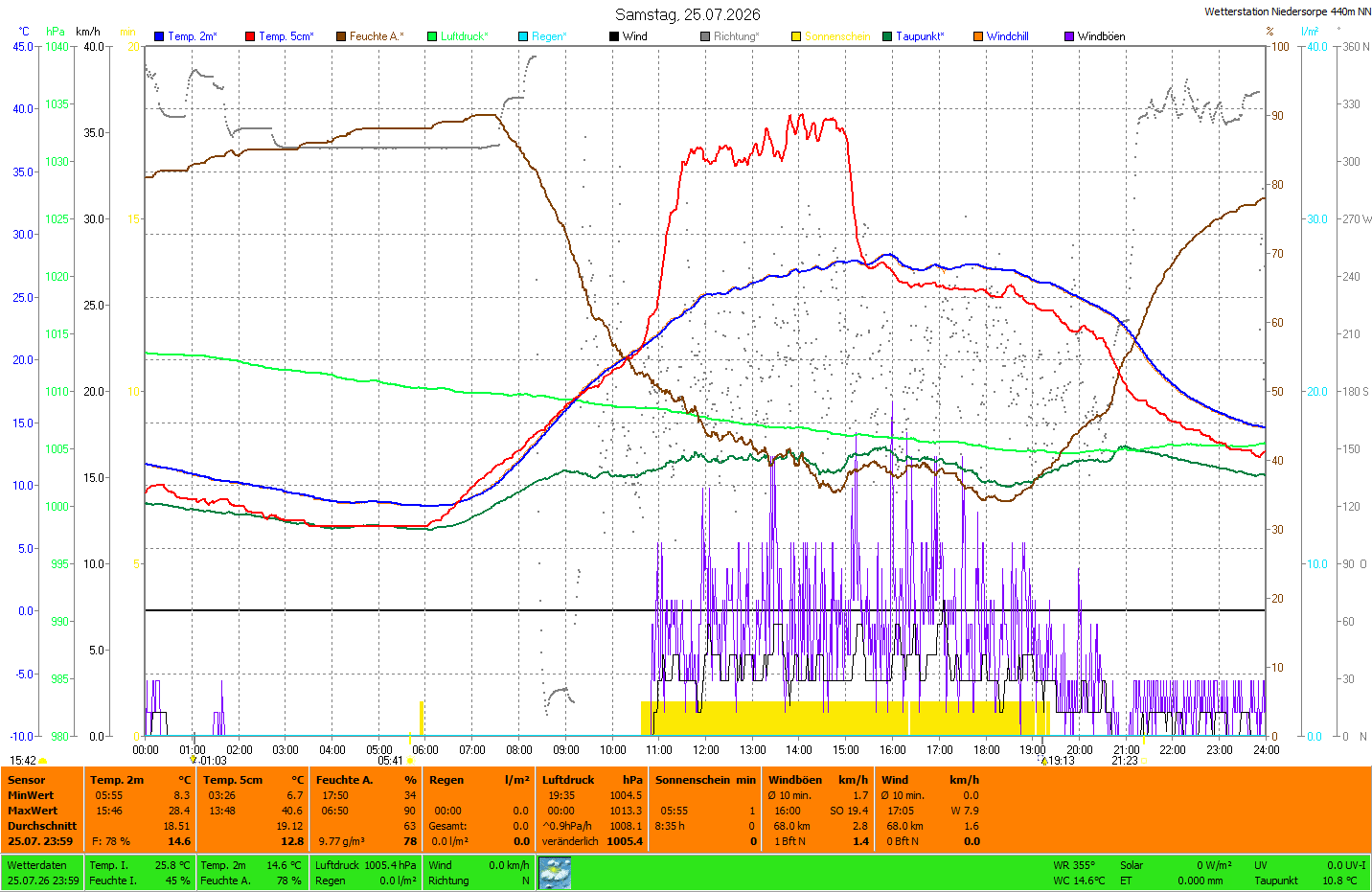This screenshot has height=892, width=1372.
Task: Click the green Luftdruck legend marker
Action: pos(432,36)
